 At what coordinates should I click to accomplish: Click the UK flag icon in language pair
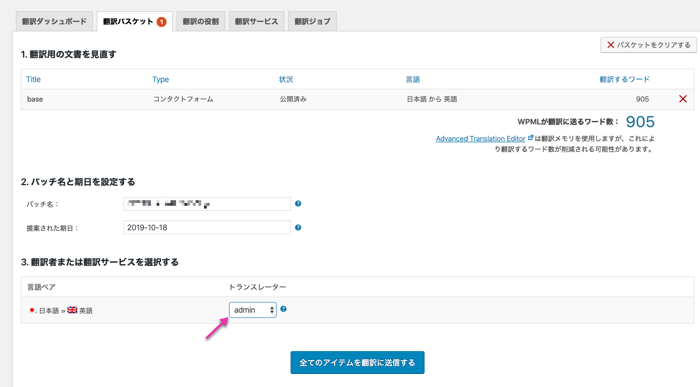coord(72,310)
